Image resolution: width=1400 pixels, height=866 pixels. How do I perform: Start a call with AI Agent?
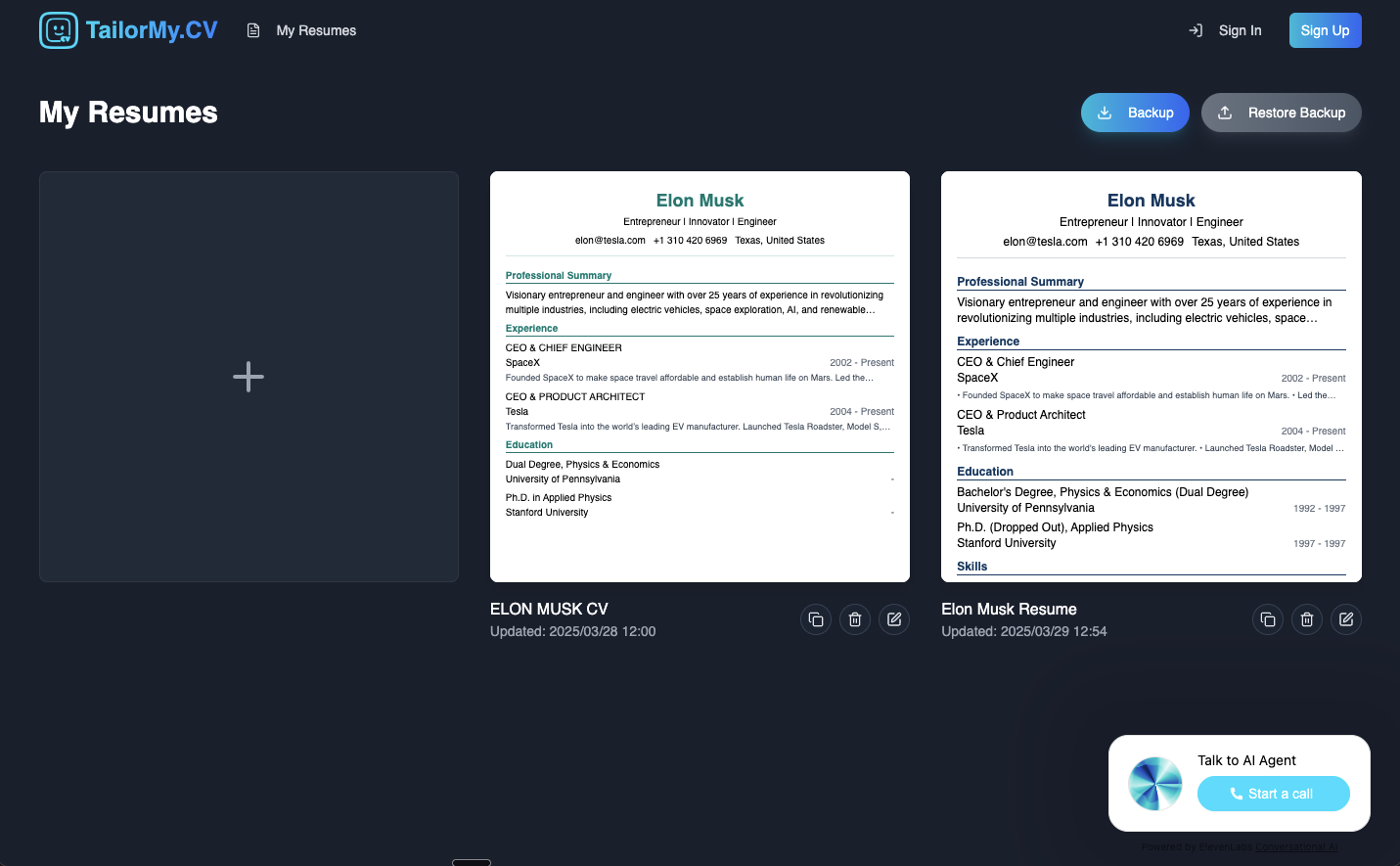click(x=1273, y=794)
